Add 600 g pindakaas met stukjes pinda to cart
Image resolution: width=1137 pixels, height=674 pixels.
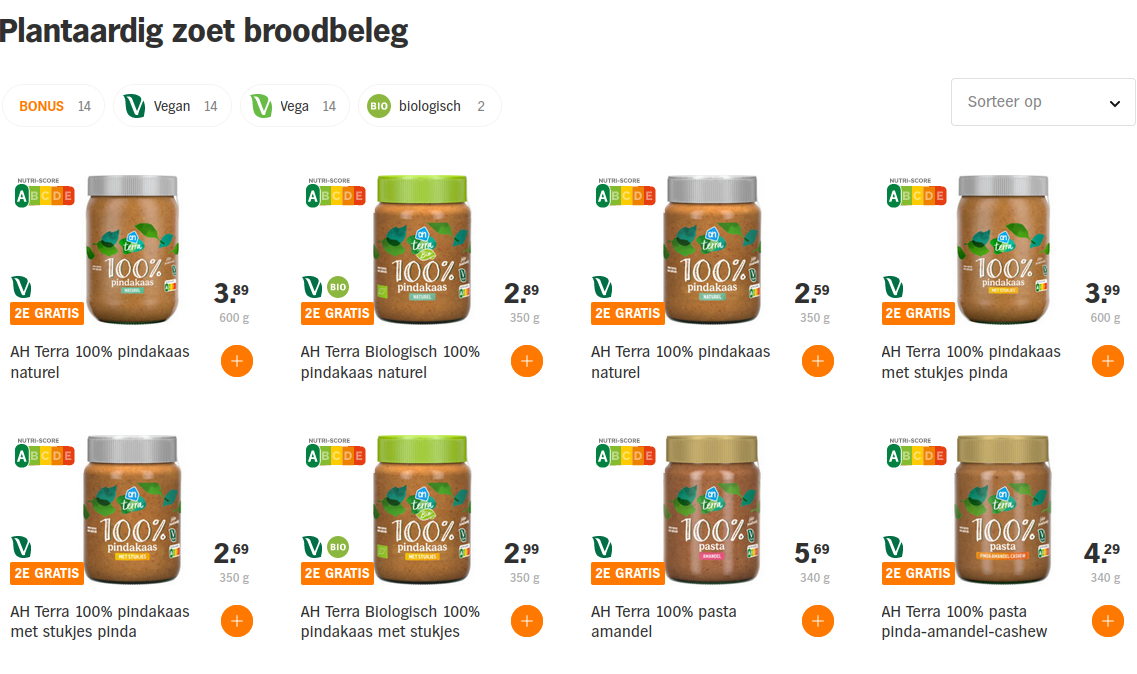pos(1107,361)
